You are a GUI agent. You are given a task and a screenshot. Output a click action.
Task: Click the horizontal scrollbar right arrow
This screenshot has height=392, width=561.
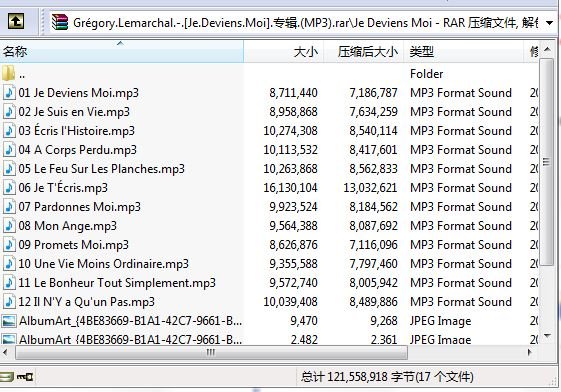point(530,353)
